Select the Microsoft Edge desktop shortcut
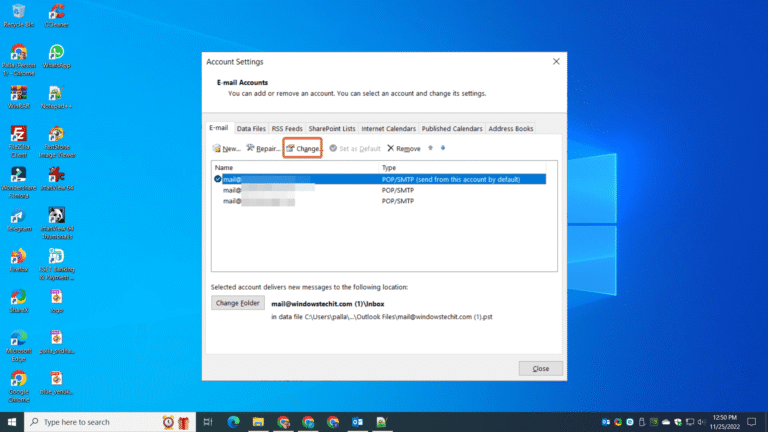This screenshot has width=768, height=432. click(19, 346)
